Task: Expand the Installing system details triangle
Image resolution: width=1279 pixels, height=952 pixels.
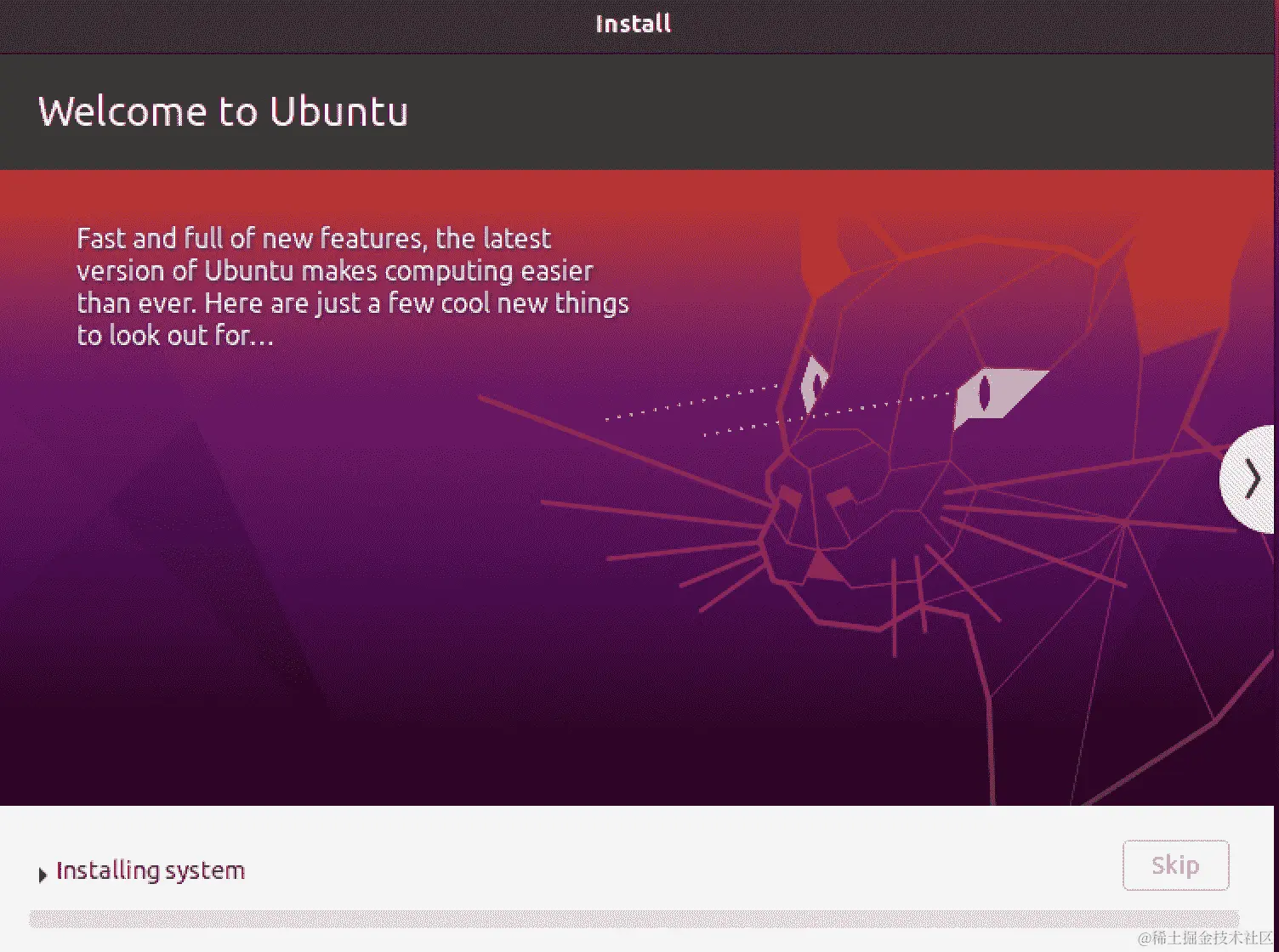Action: 43,874
